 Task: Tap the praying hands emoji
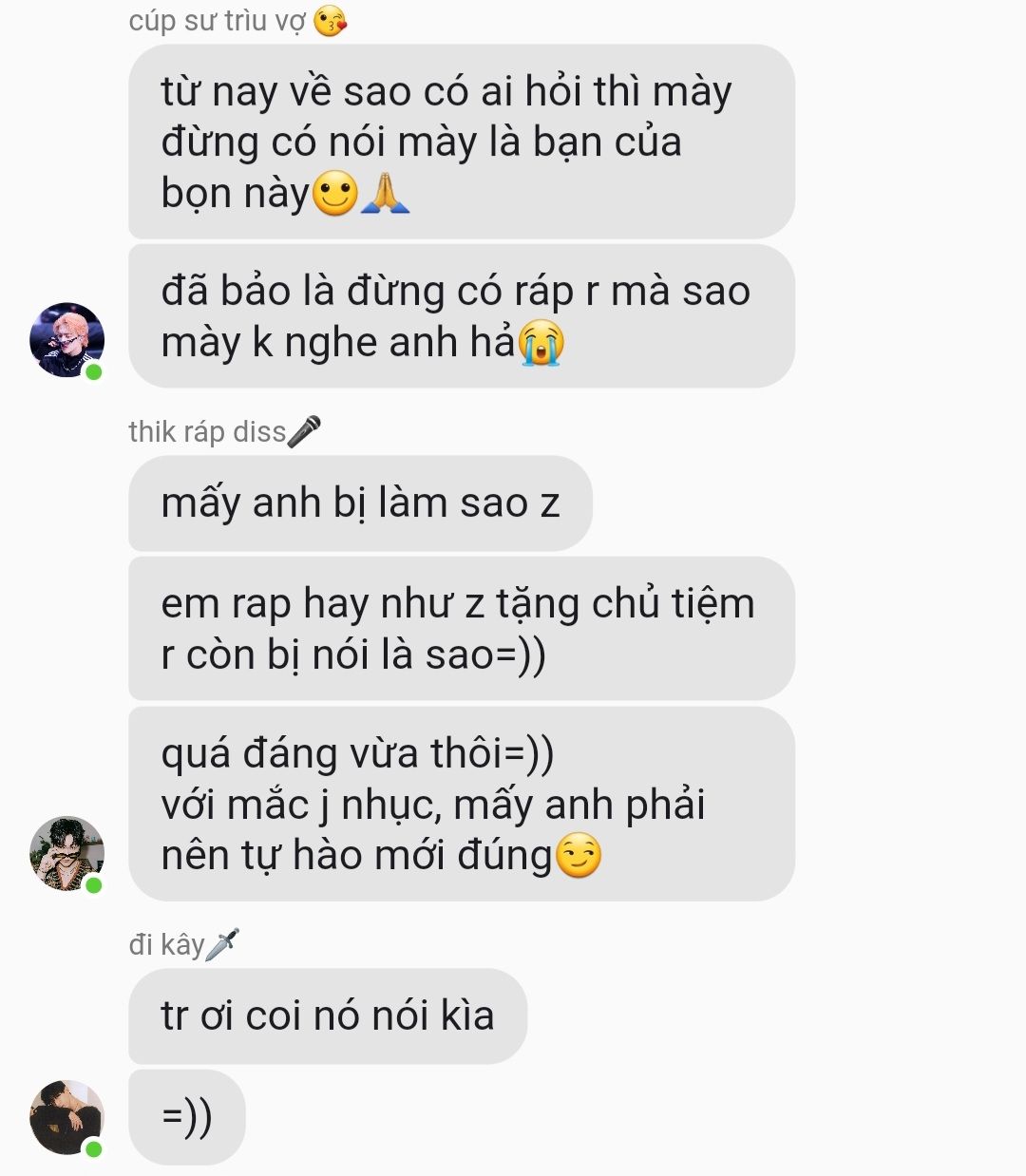386,193
